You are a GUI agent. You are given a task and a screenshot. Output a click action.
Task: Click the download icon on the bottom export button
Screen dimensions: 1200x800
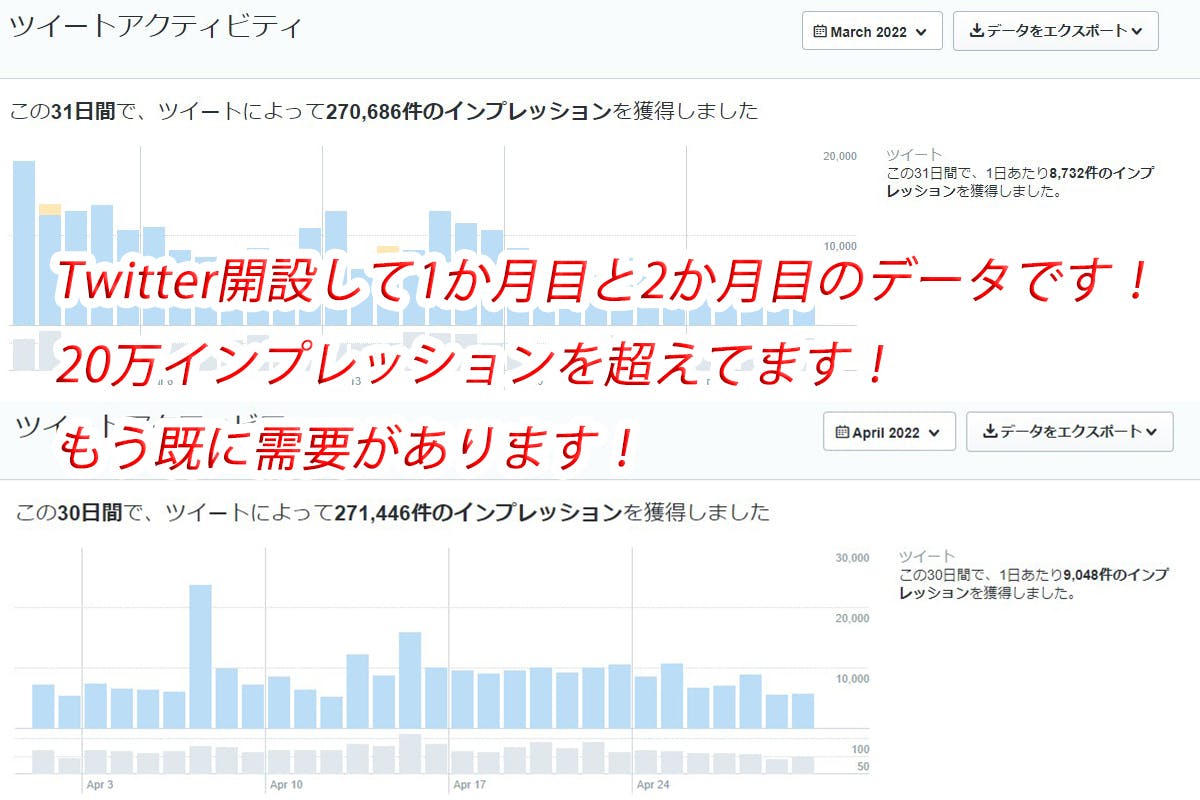[990, 432]
